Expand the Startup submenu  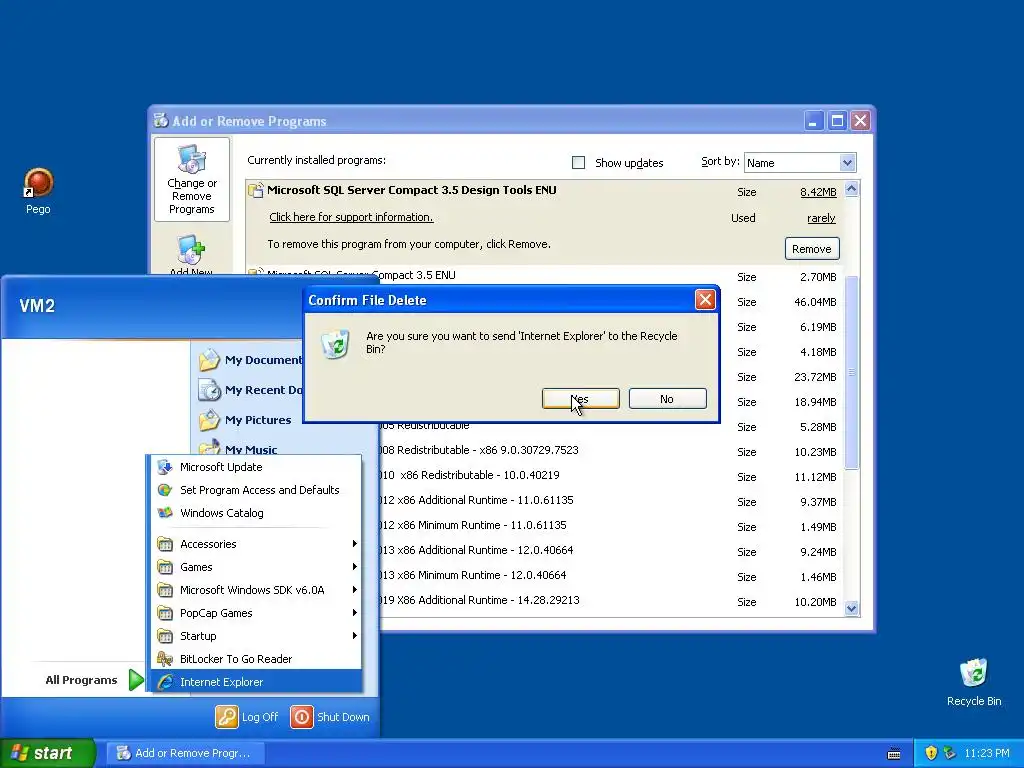click(257, 635)
